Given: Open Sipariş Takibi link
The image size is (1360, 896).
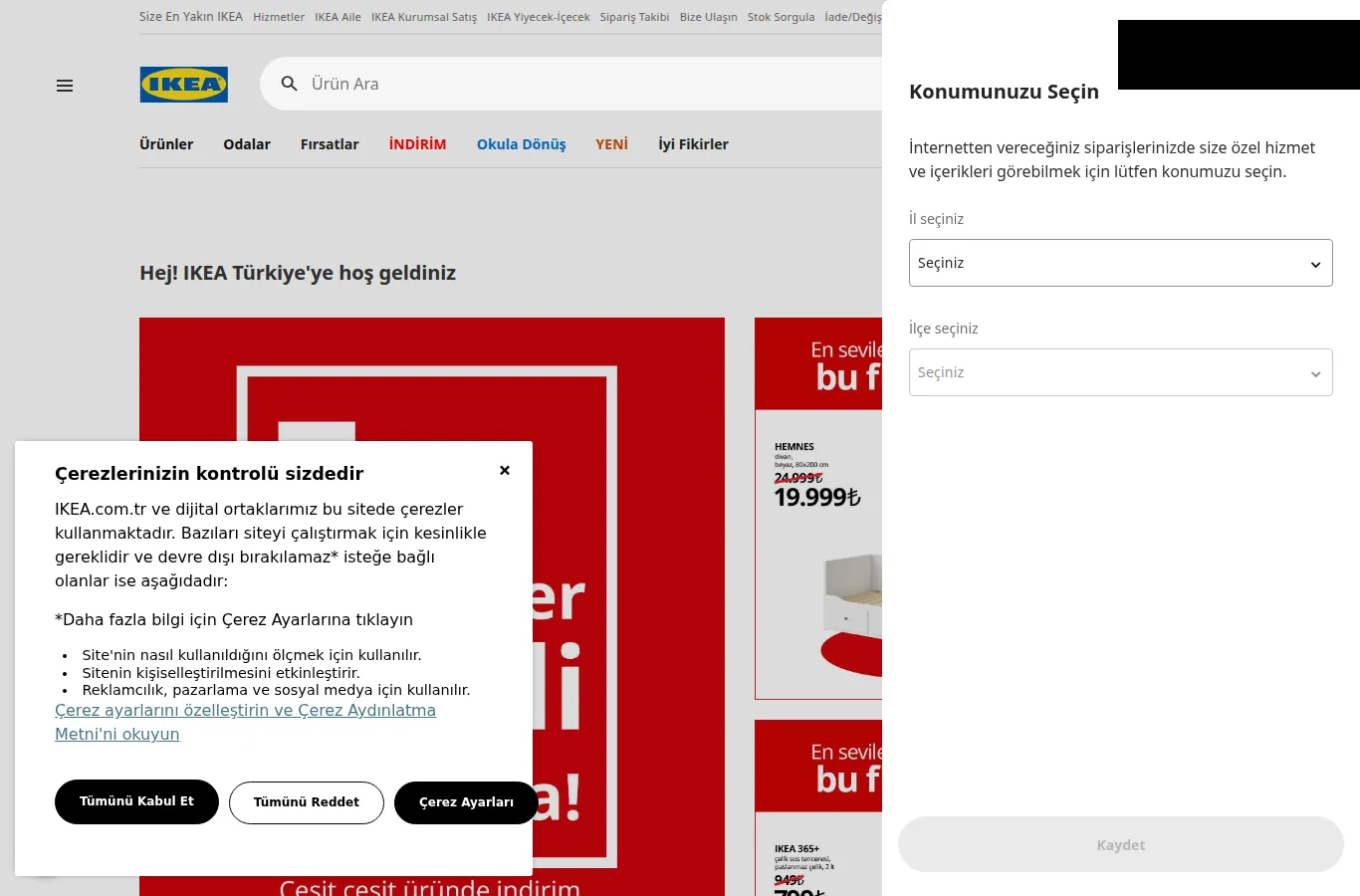Looking at the screenshot, I should click(634, 17).
